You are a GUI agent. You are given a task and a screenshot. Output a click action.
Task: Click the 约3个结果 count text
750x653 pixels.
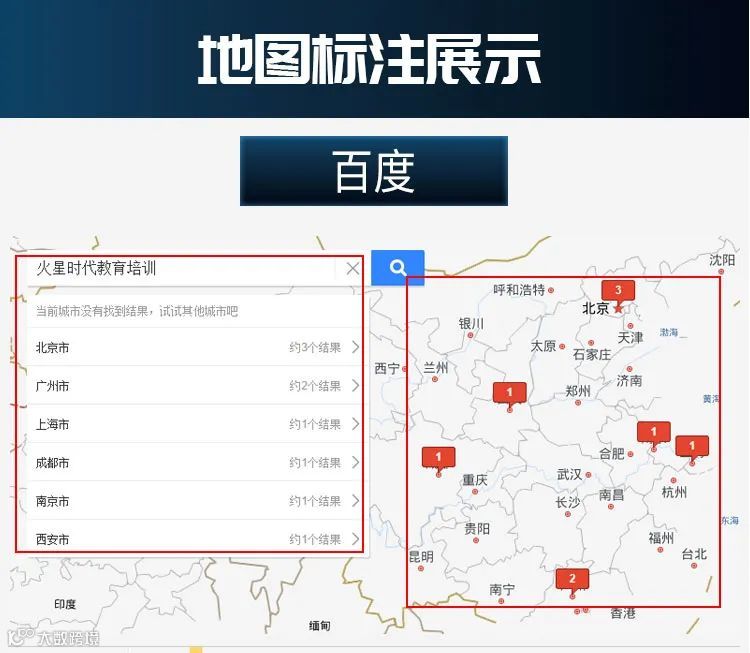(x=315, y=348)
